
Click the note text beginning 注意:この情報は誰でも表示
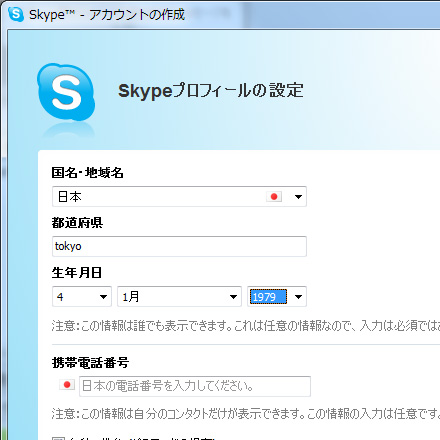246,326
